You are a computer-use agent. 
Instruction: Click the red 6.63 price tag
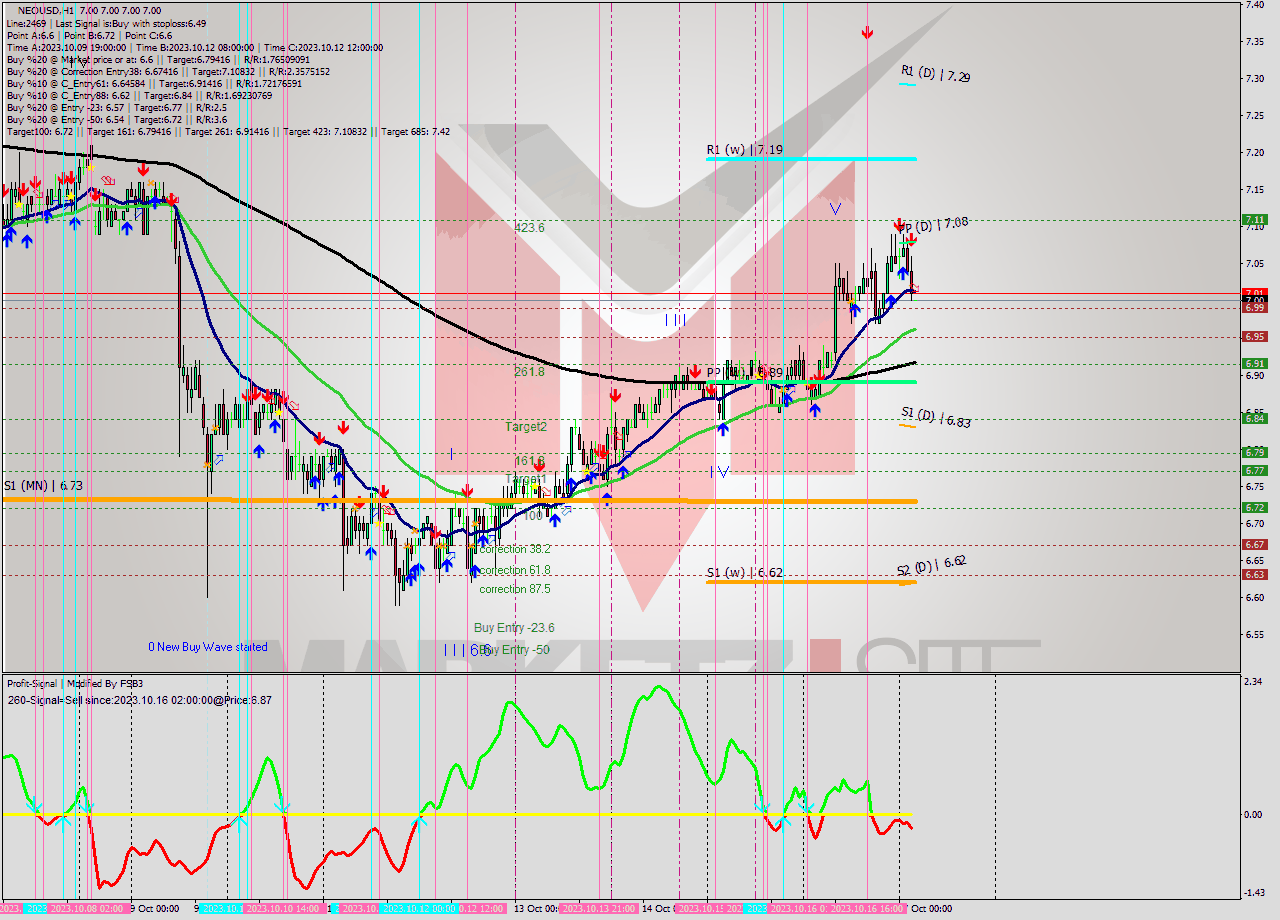[x=1254, y=574]
